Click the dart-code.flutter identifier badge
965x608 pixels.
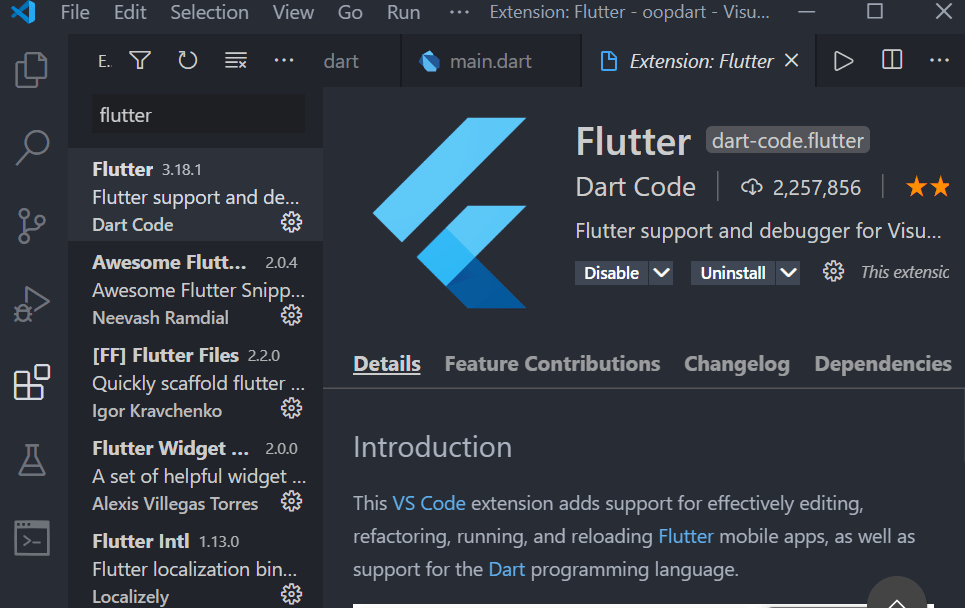pos(788,140)
